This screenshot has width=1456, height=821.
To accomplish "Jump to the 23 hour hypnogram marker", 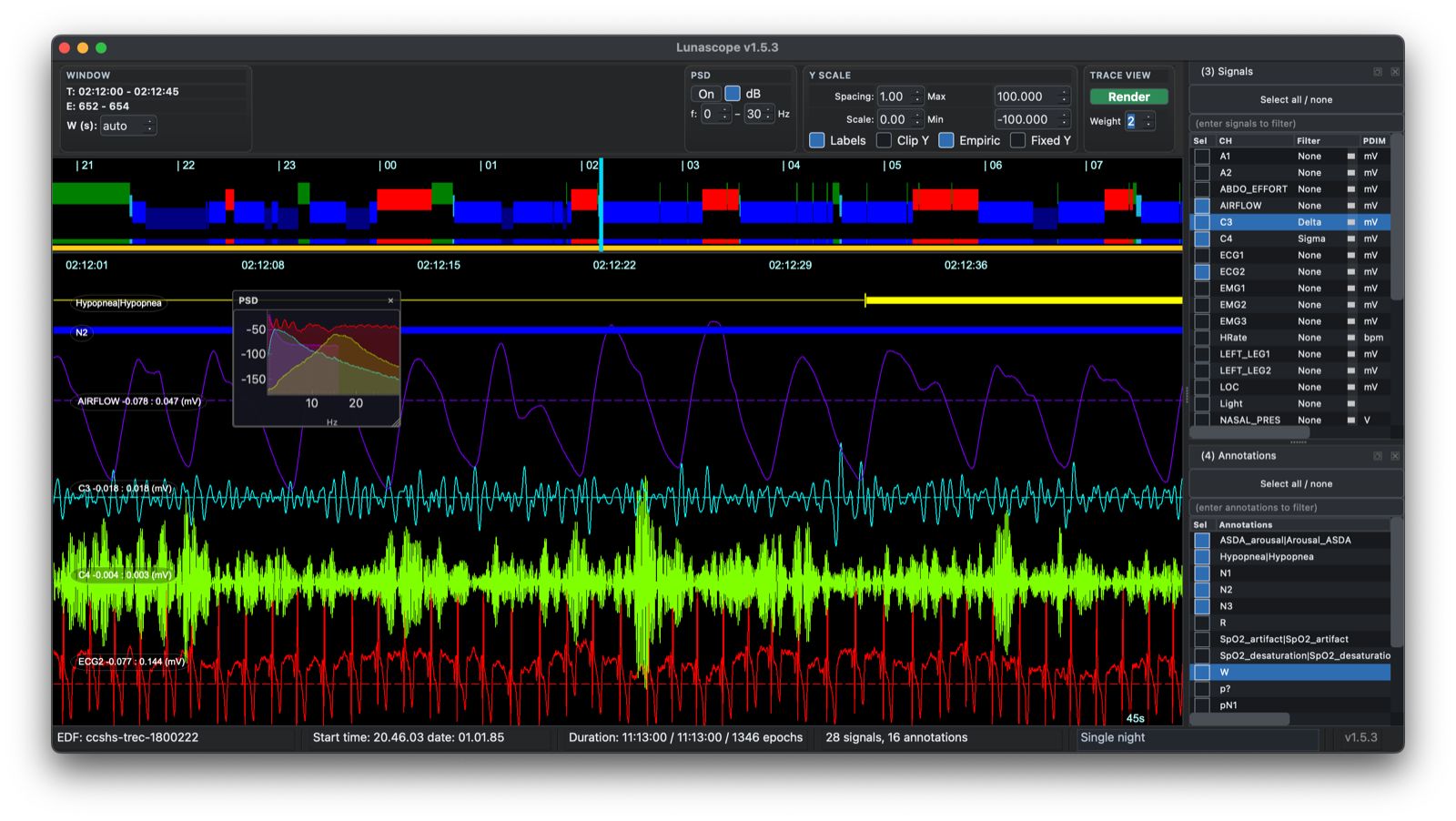I will coord(288,166).
